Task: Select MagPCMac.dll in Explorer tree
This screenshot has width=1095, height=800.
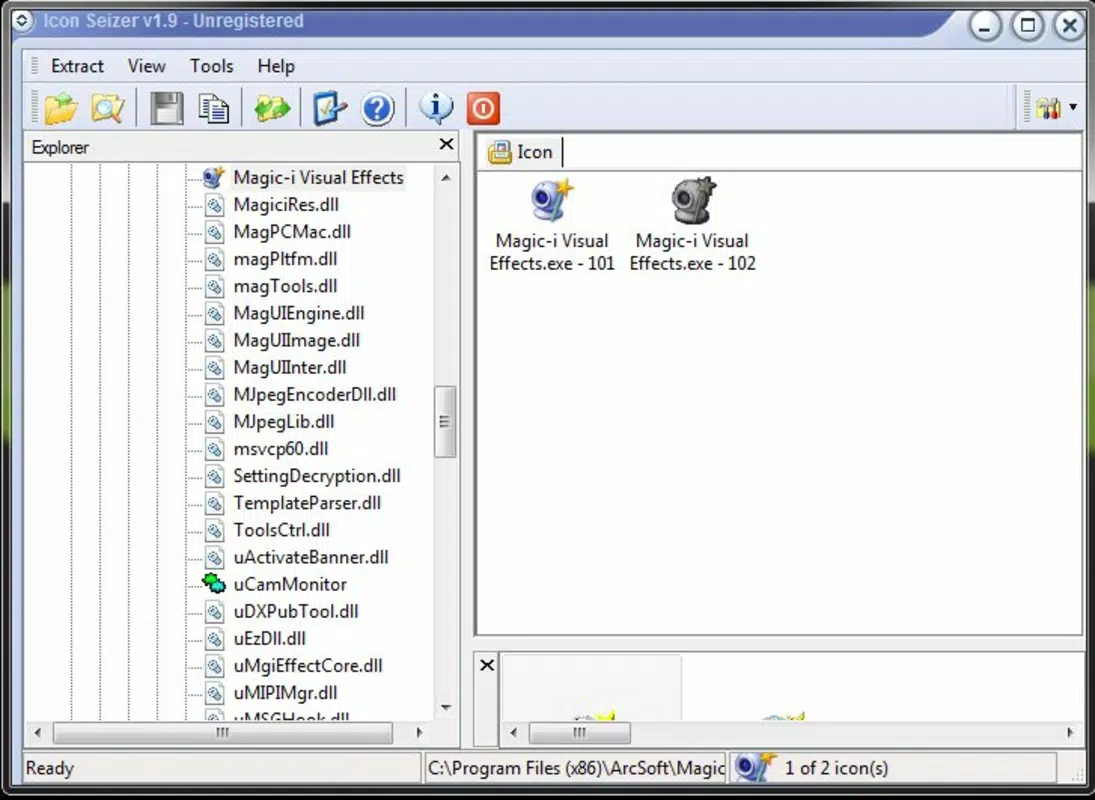Action: click(x=292, y=232)
